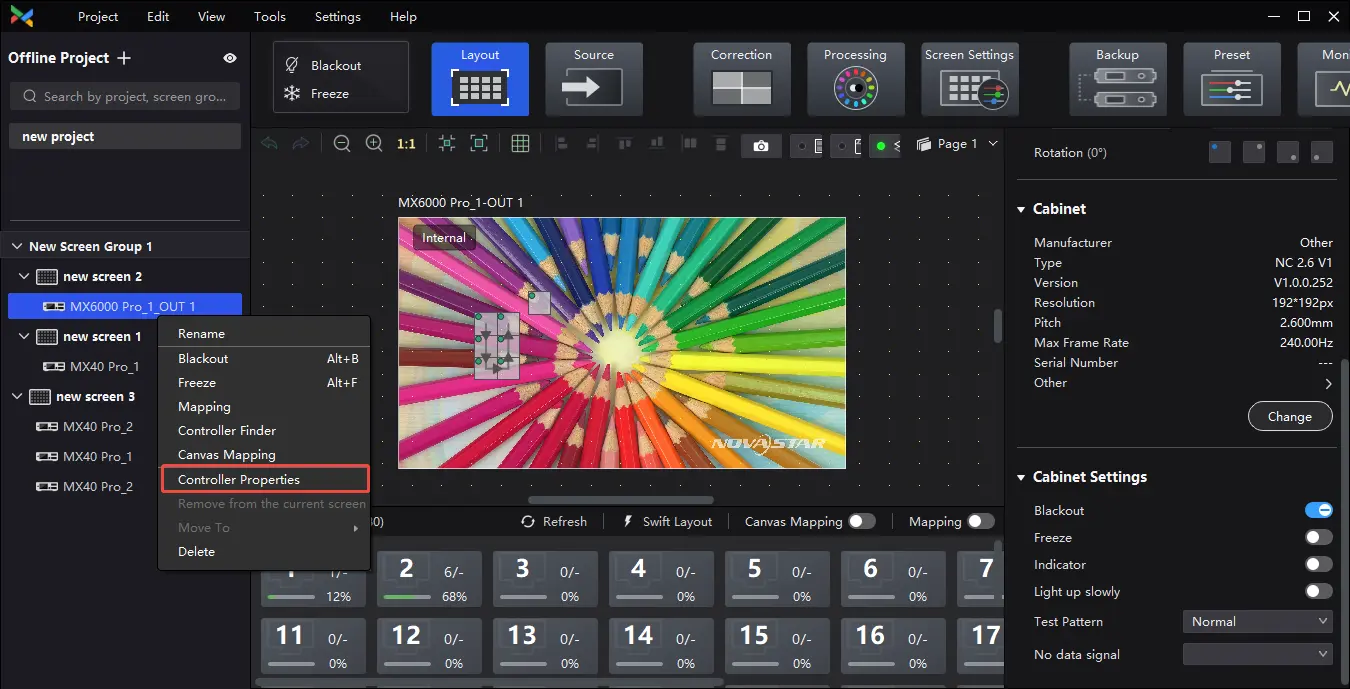This screenshot has height=689, width=1350.
Task: Open the Processing color wheel module
Action: (x=855, y=79)
